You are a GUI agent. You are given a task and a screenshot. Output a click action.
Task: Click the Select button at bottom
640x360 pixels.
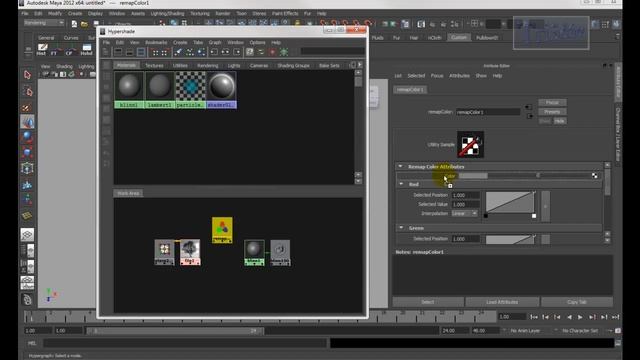coord(428,302)
